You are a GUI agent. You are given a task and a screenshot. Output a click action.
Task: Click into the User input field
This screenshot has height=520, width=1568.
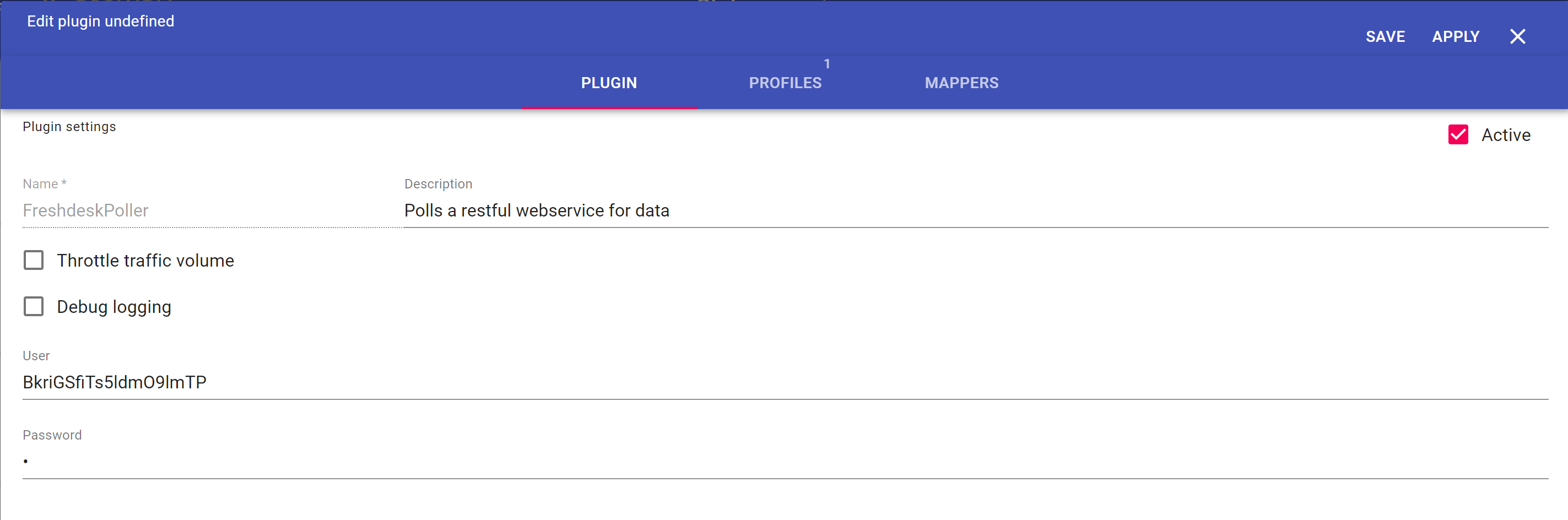click(x=784, y=382)
